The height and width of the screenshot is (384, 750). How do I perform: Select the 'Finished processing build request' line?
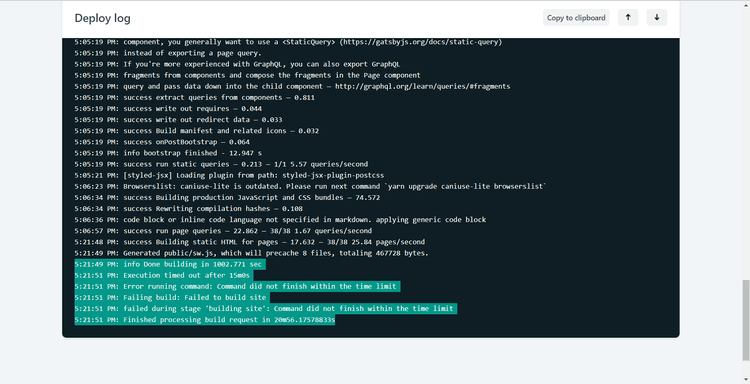tap(205, 320)
